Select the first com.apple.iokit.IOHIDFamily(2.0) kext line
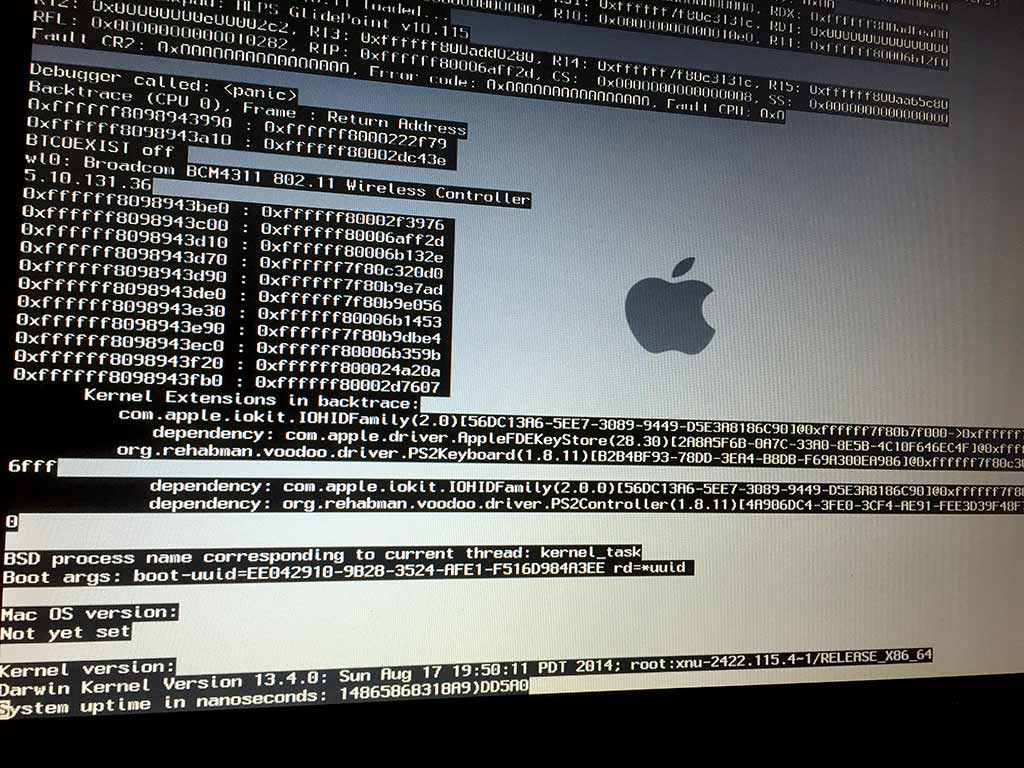 pos(571,424)
